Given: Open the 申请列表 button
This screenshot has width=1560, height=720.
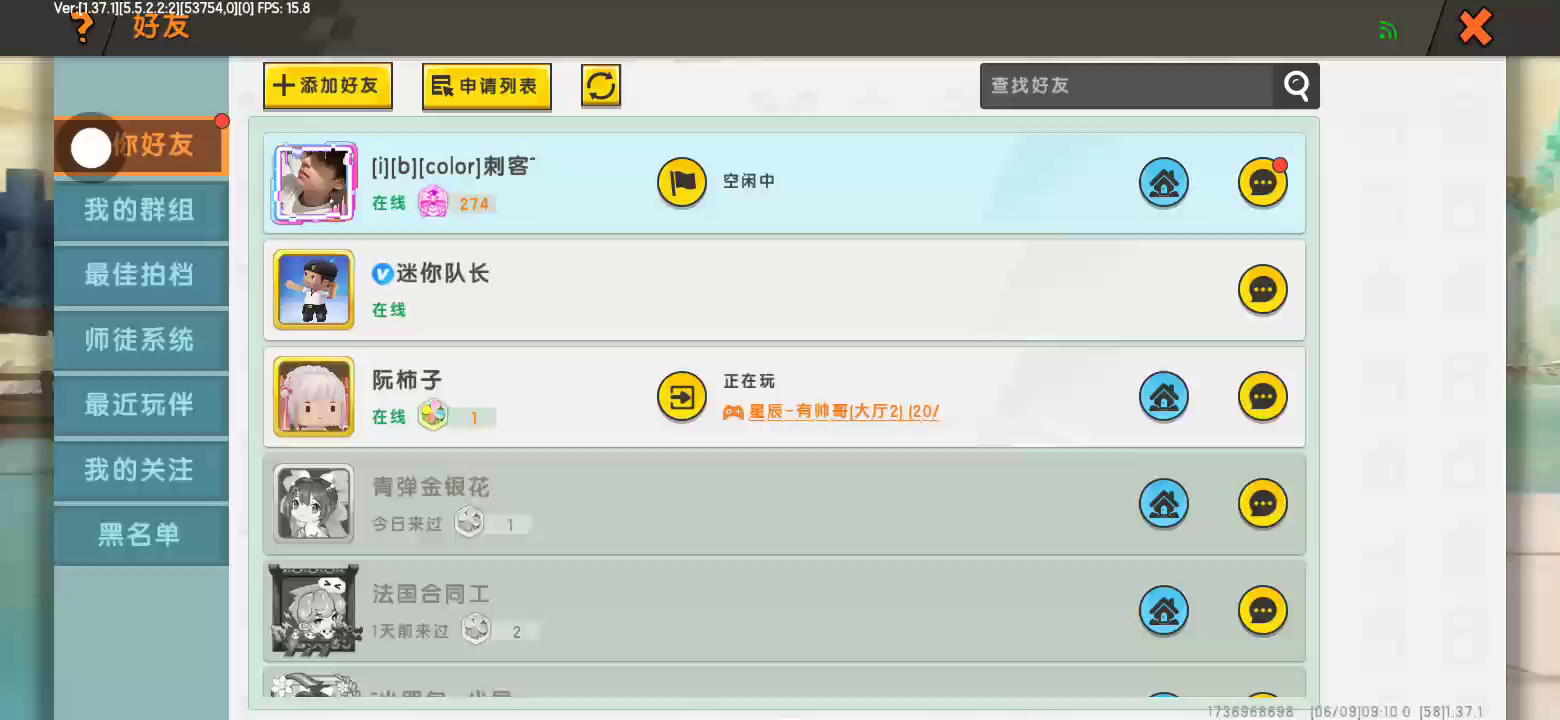Looking at the screenshot, I should pyautogui.click(x=487, y=86).
